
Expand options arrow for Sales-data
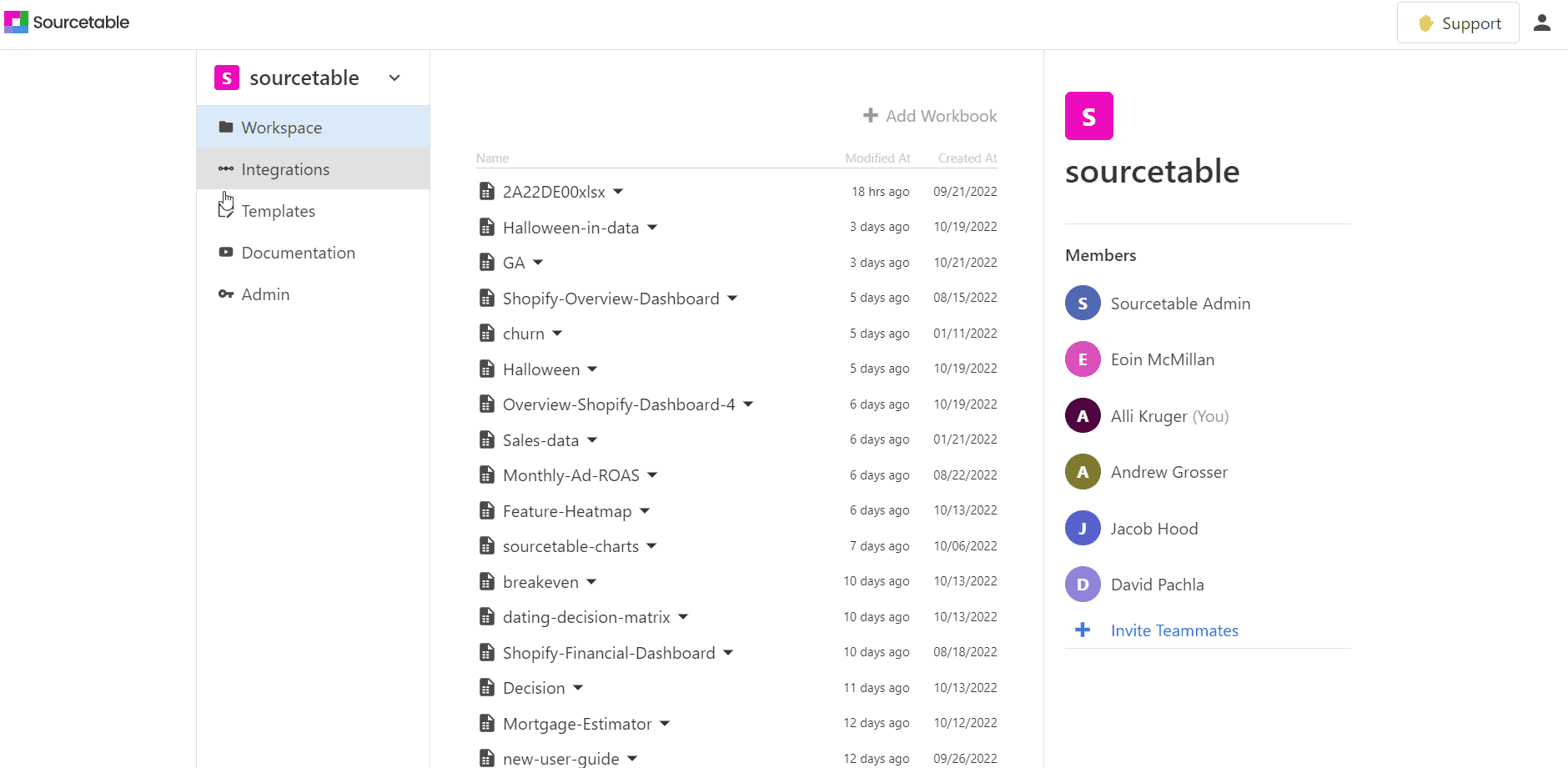click(592, 439)
